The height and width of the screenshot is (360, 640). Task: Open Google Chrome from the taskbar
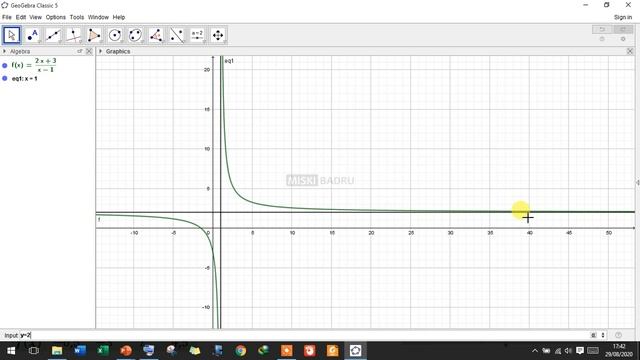(241, 351)
